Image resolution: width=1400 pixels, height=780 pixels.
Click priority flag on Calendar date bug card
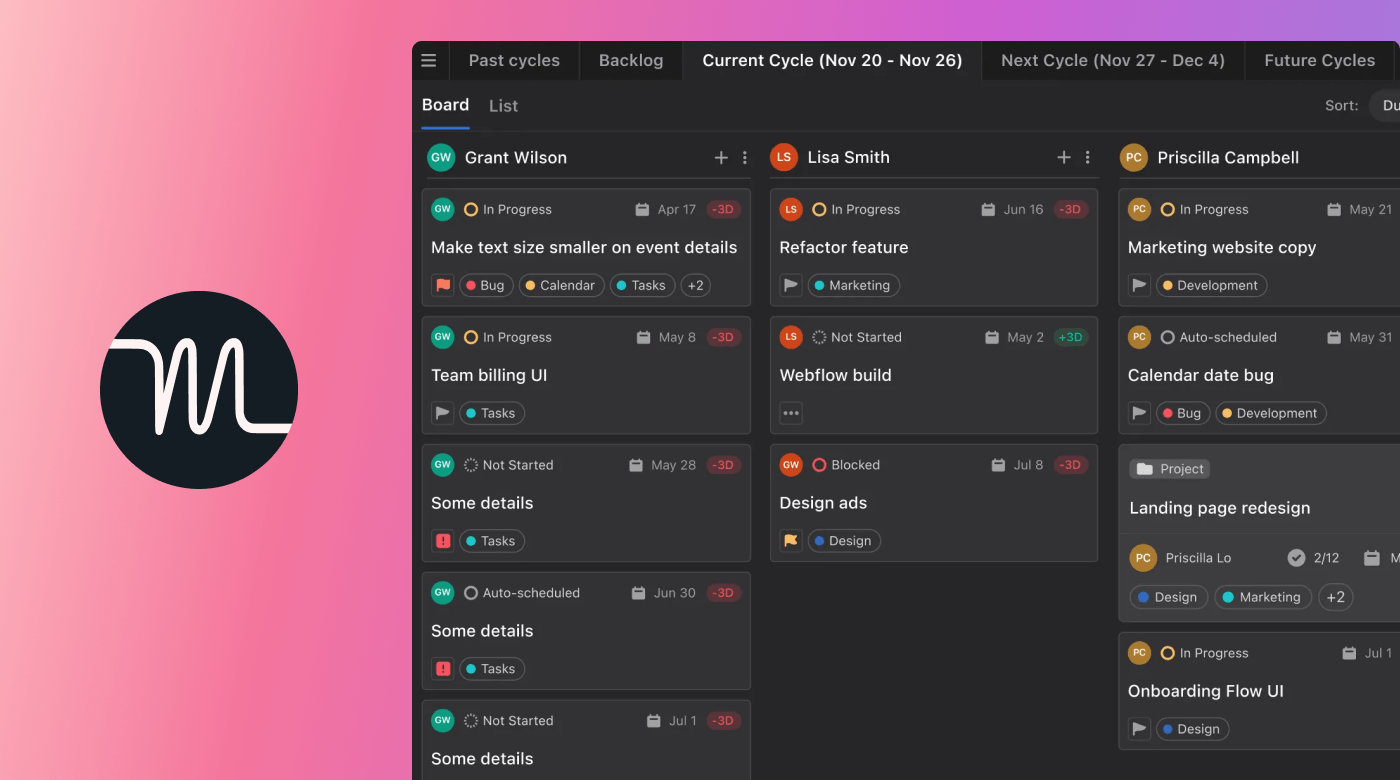pos(1139,413)
